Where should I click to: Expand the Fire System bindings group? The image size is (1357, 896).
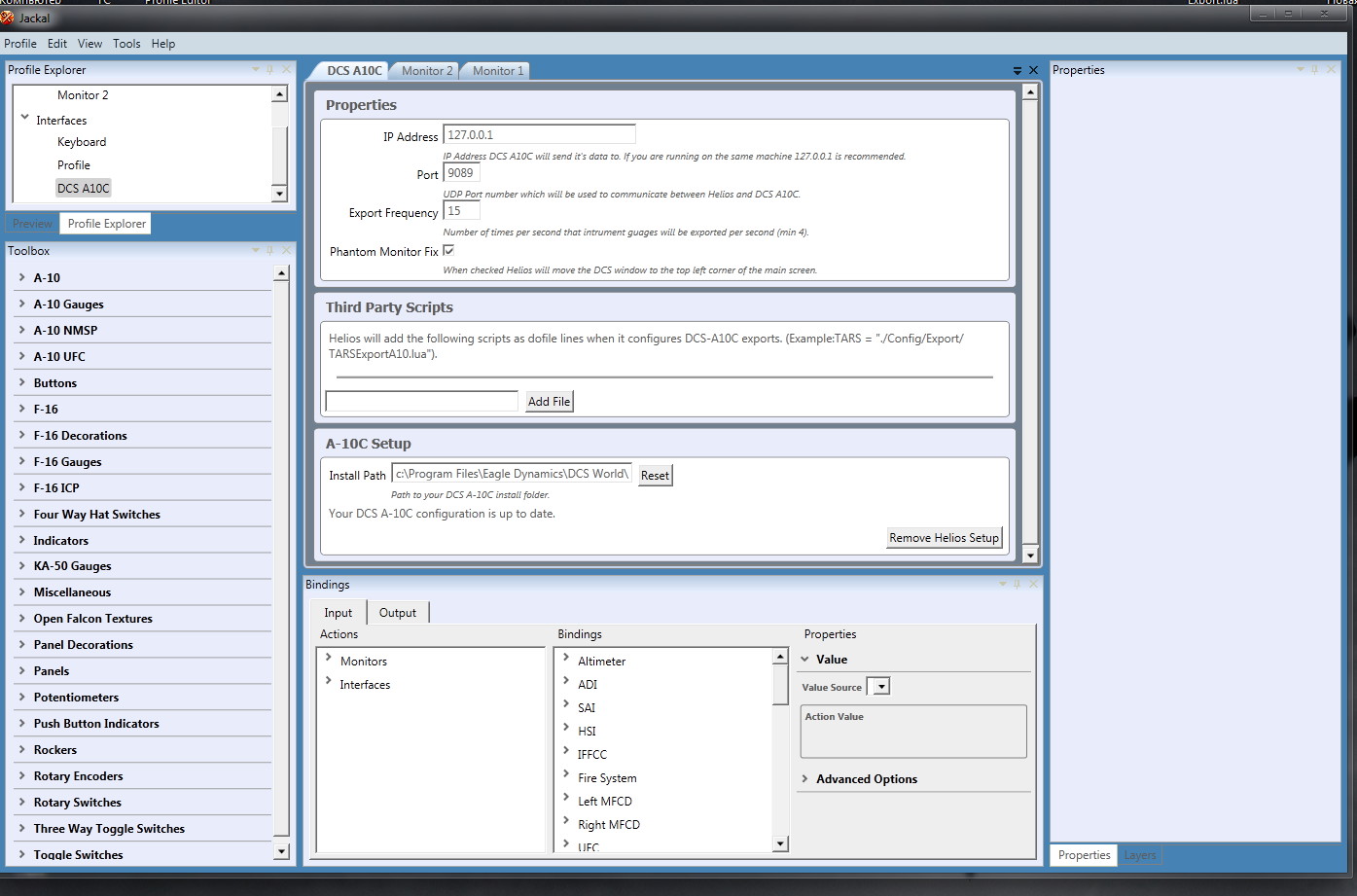(x=566, y=774)
